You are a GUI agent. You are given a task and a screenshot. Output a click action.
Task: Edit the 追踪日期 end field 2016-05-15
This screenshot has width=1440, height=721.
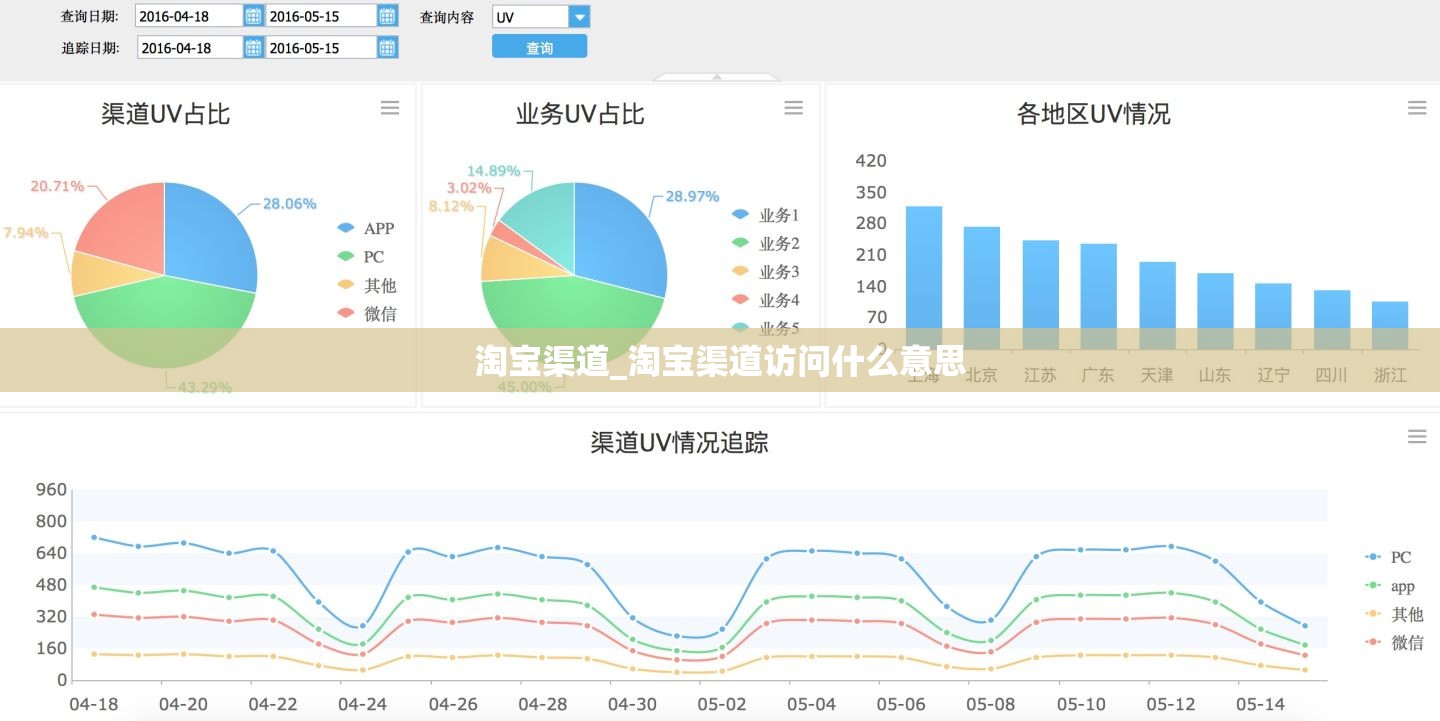[321, 47]
